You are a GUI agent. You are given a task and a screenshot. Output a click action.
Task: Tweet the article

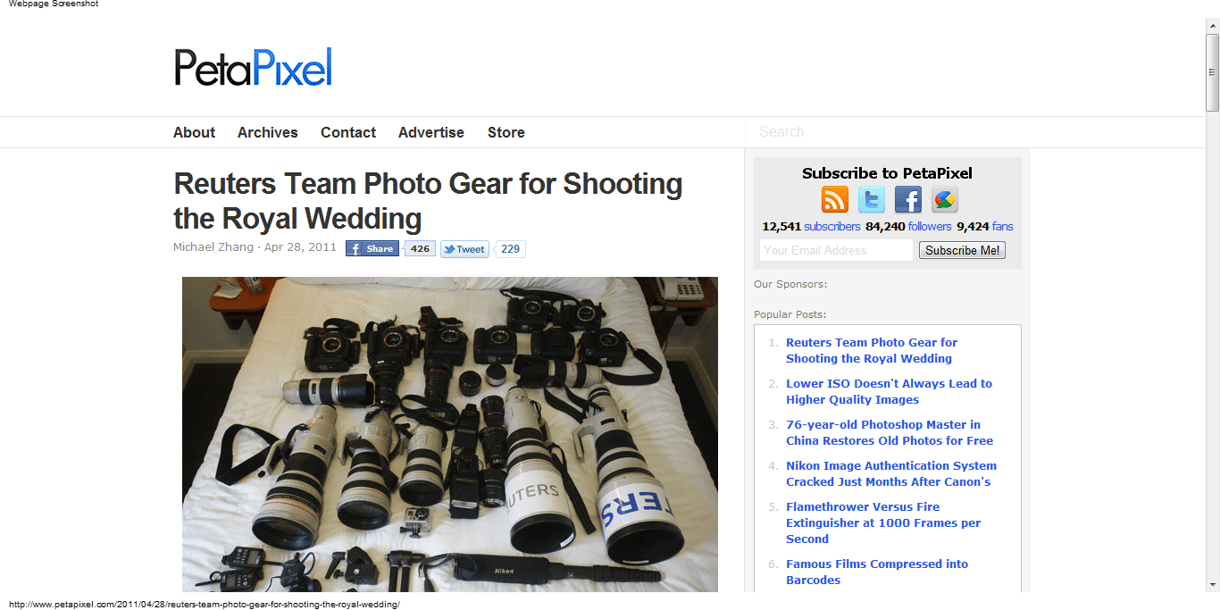[x=465, y=249]
